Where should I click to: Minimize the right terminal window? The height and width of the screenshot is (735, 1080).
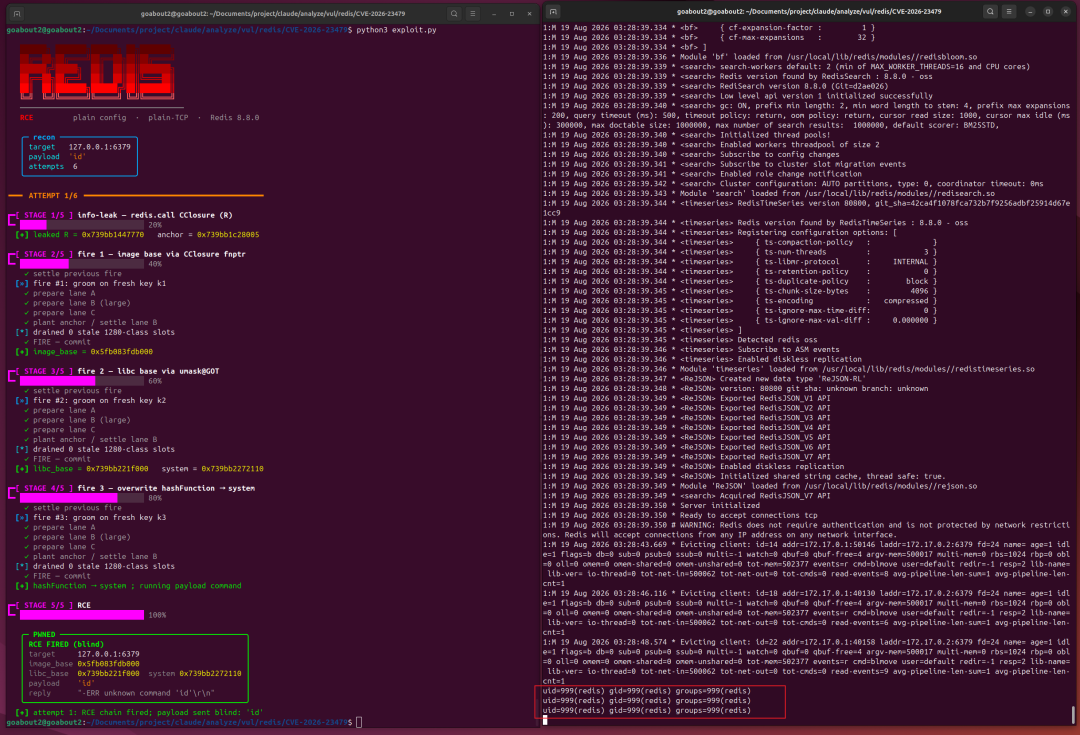pyautogui.click(x=1030, y=12)
